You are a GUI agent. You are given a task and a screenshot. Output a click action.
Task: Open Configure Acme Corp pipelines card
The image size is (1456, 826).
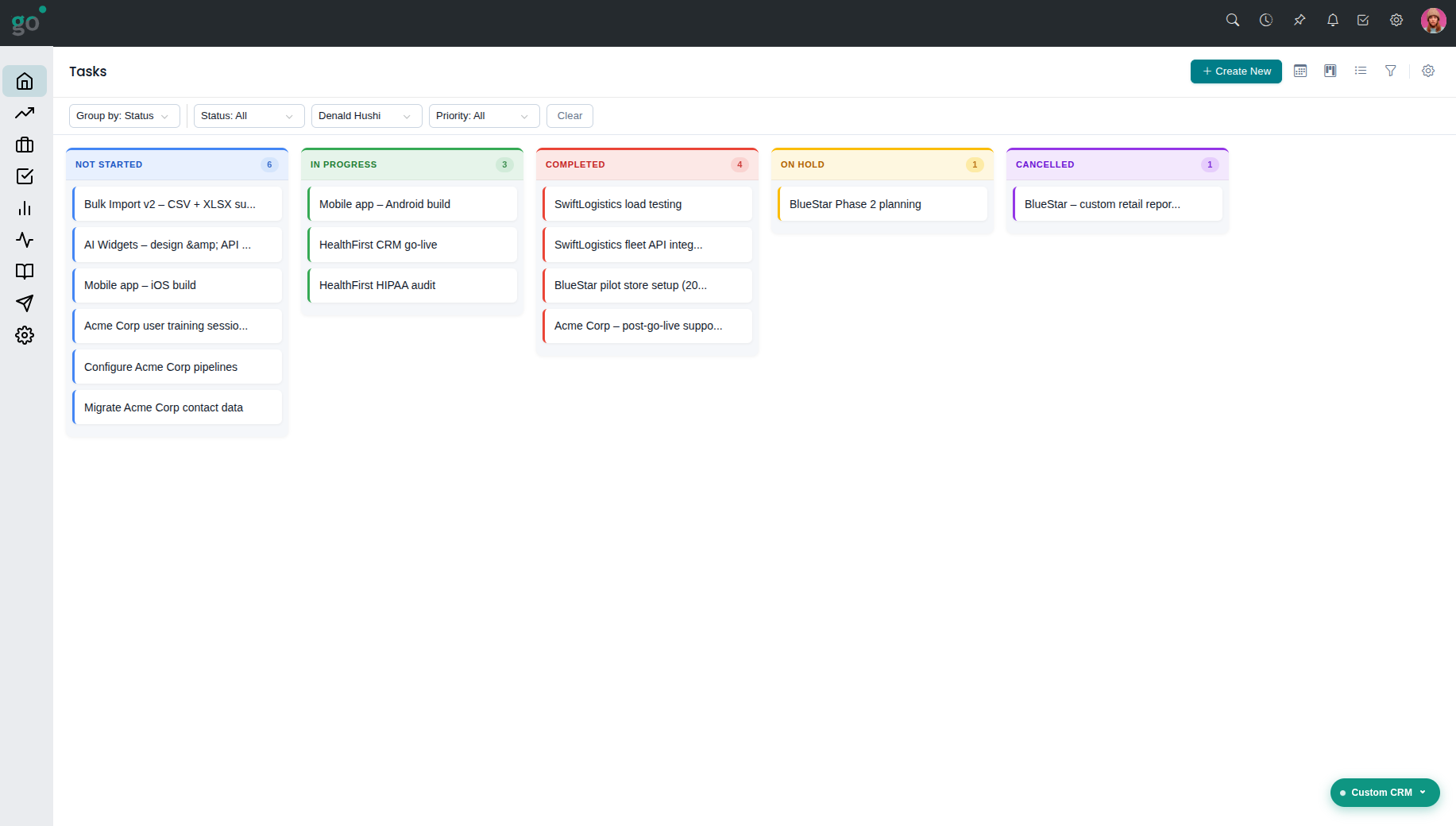coord(177,367)
